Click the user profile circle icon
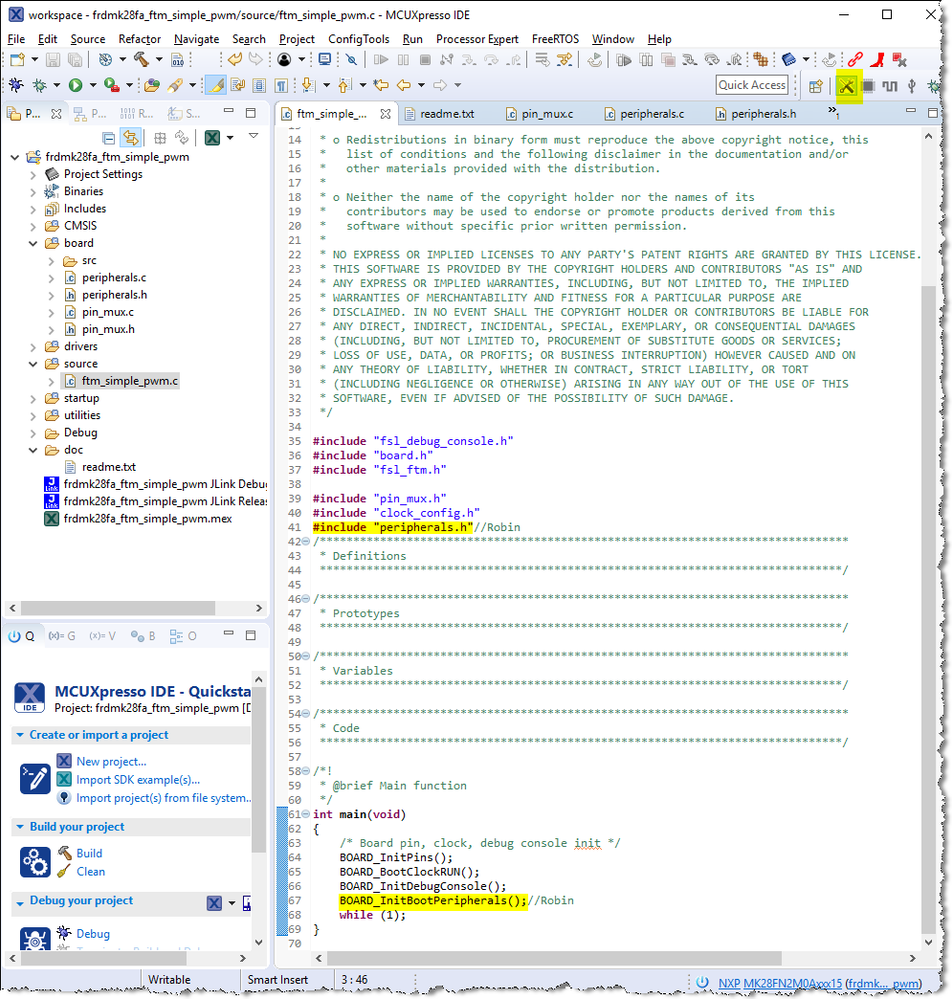Screen dimensions: 952x999 (284, 60)
